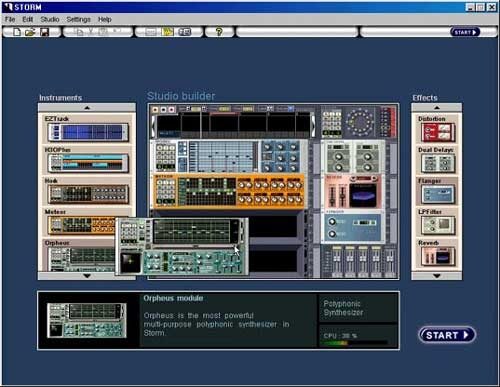Screen dimensions: 500x387
Task: Click the large START button
Action: click(x=447, y=335)
